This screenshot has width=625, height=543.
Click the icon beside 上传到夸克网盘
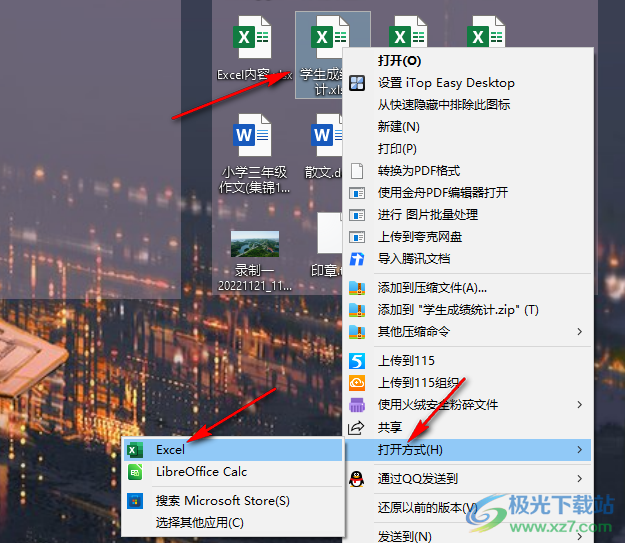point(357,237)
